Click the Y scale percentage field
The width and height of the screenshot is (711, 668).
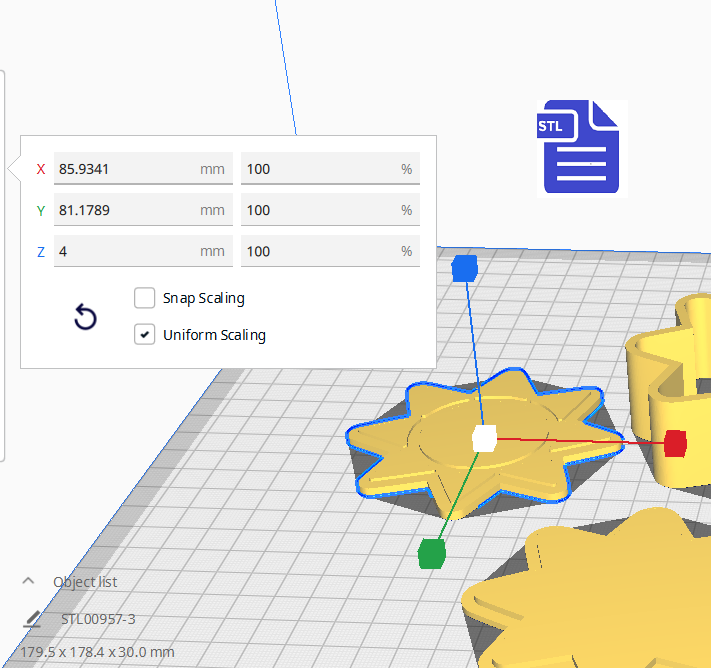[x=318, y=210]
